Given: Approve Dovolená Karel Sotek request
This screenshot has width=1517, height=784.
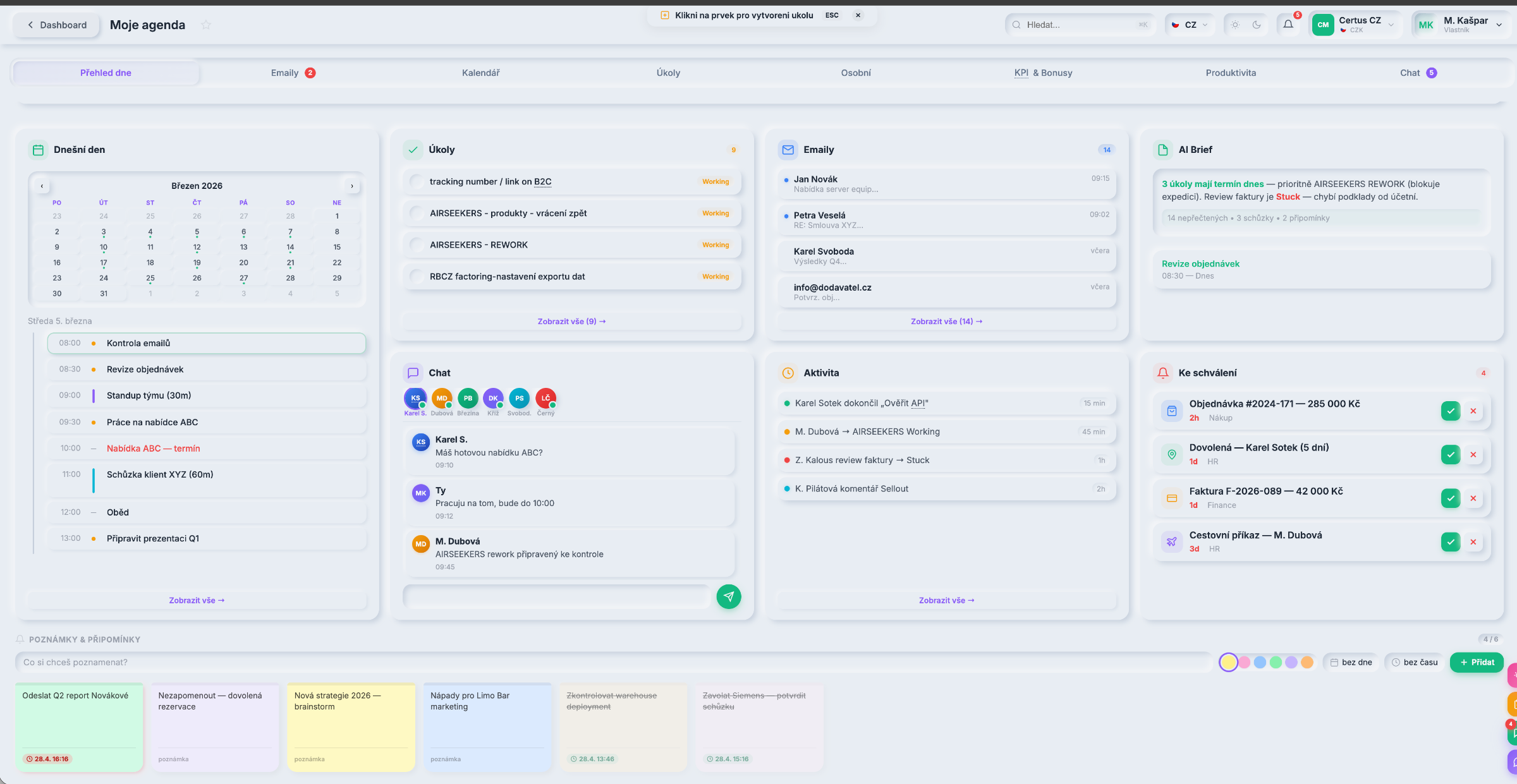Looking at the screenshot, I should (1451, 454).
